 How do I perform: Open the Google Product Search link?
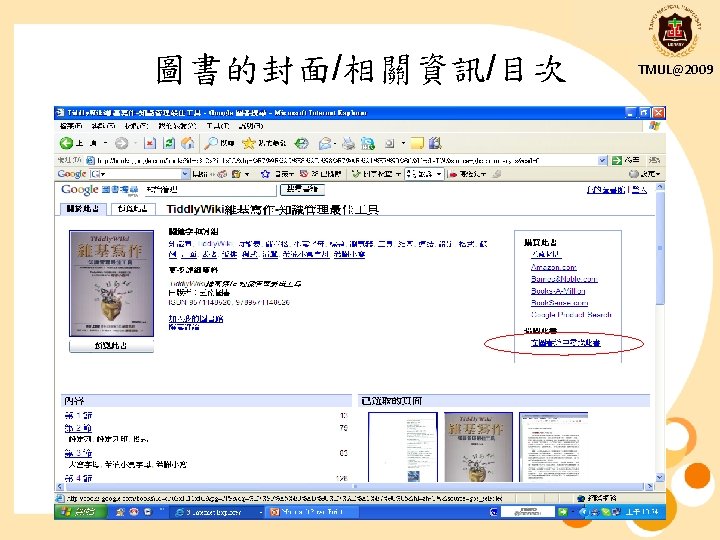pyautogui.click(x=571, y=315)
